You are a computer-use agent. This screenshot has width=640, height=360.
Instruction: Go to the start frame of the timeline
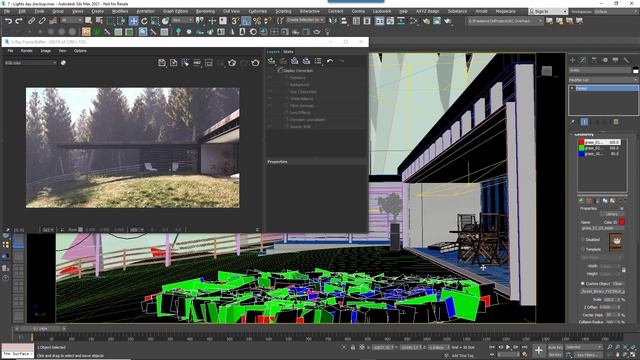coord(492,347)
